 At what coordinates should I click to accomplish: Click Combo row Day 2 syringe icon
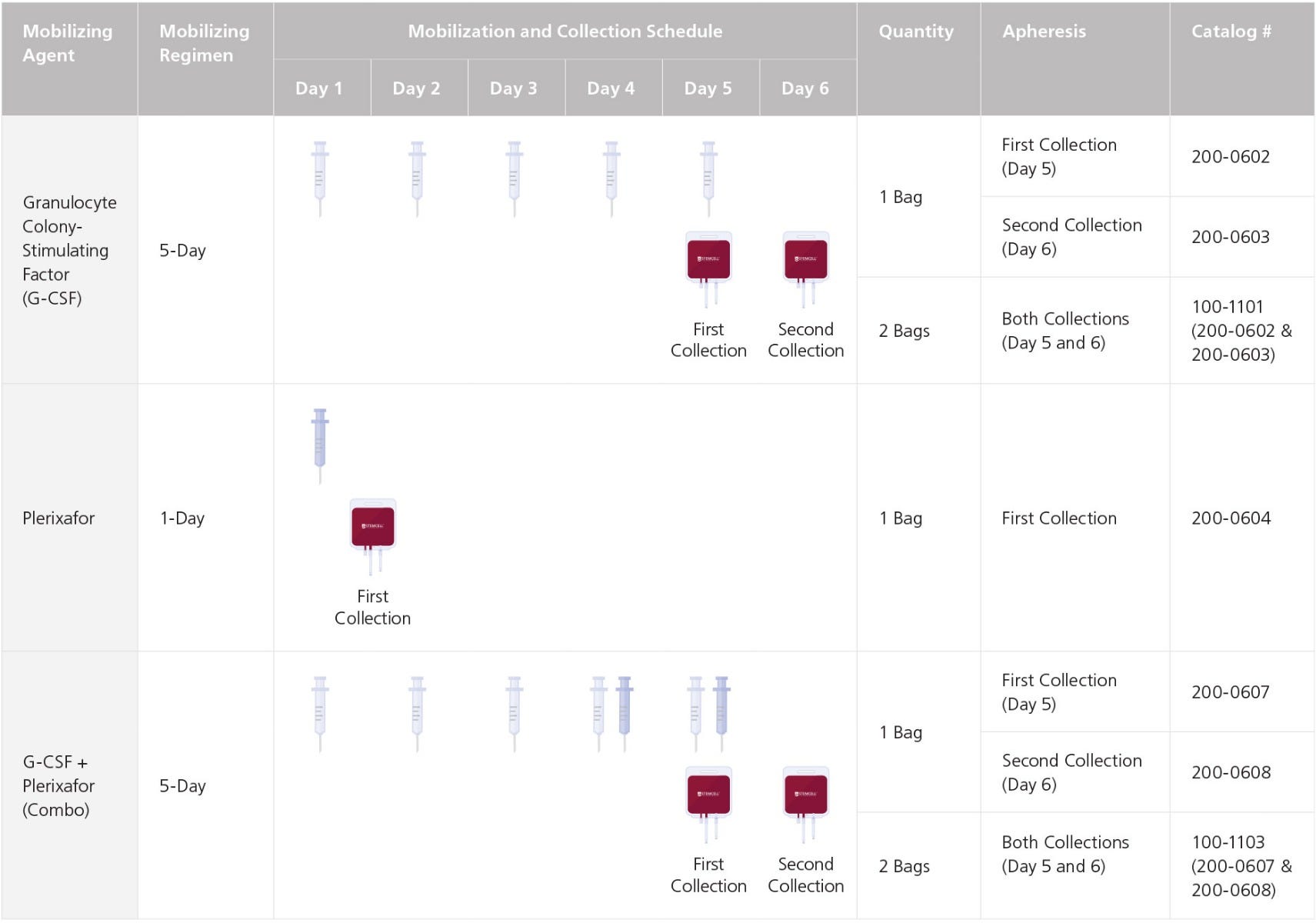coord(417,712)
